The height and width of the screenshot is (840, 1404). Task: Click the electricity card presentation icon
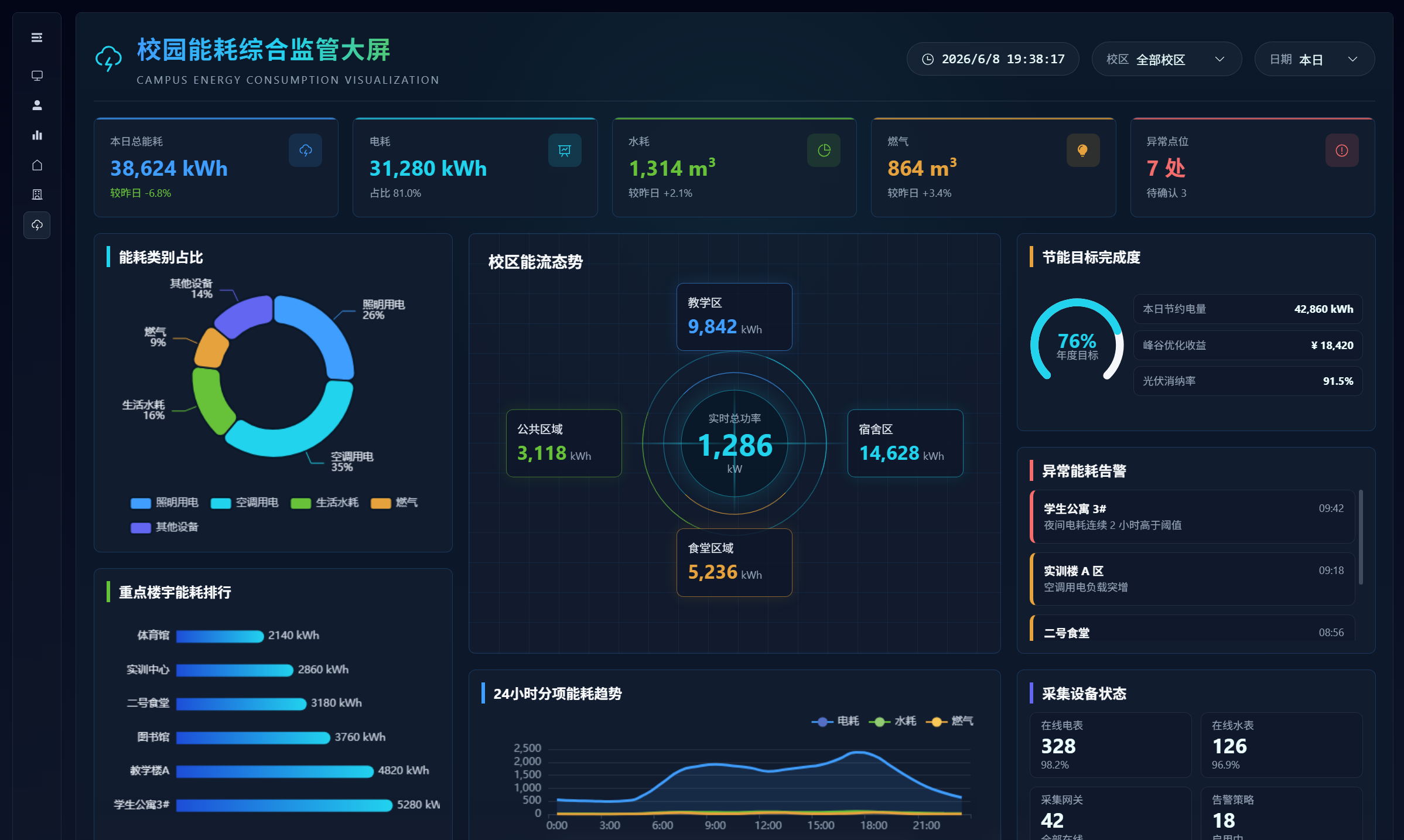(x=565, y=151)
